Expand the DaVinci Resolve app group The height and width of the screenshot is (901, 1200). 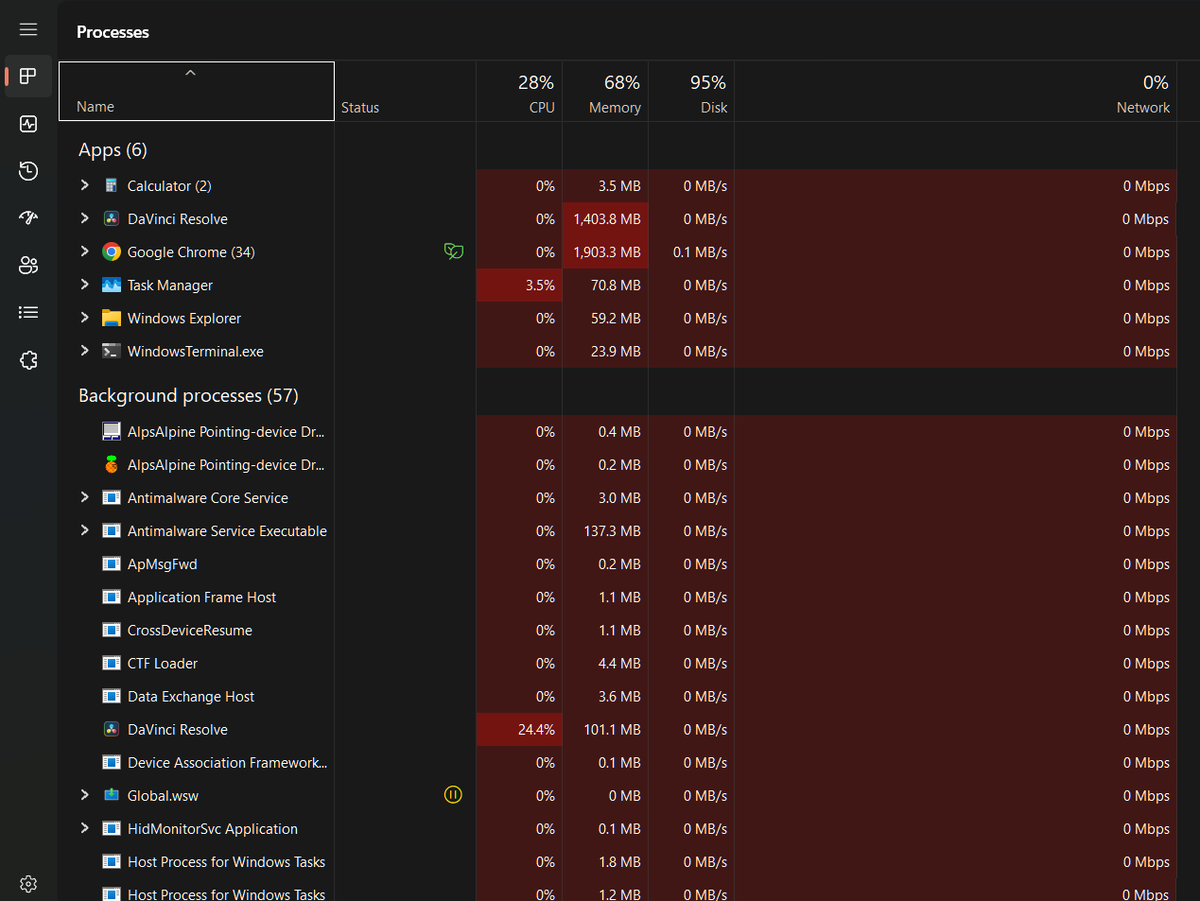click(x=84, y=218)
